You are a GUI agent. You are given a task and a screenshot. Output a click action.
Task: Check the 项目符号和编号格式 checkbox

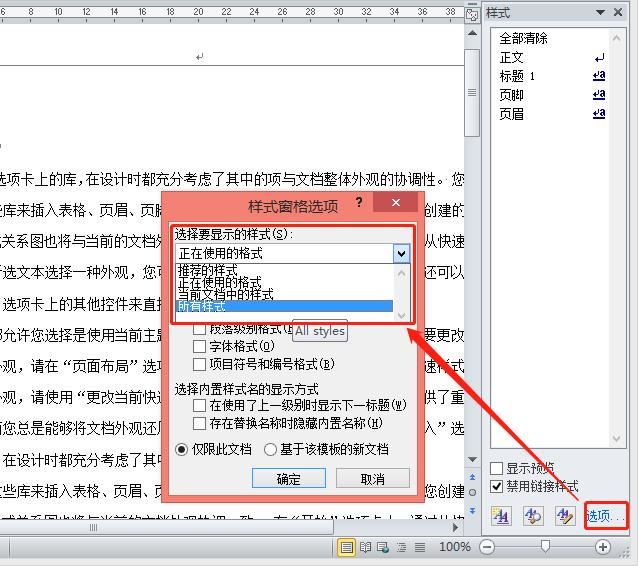pyautogui.click(x=199, y=364)
